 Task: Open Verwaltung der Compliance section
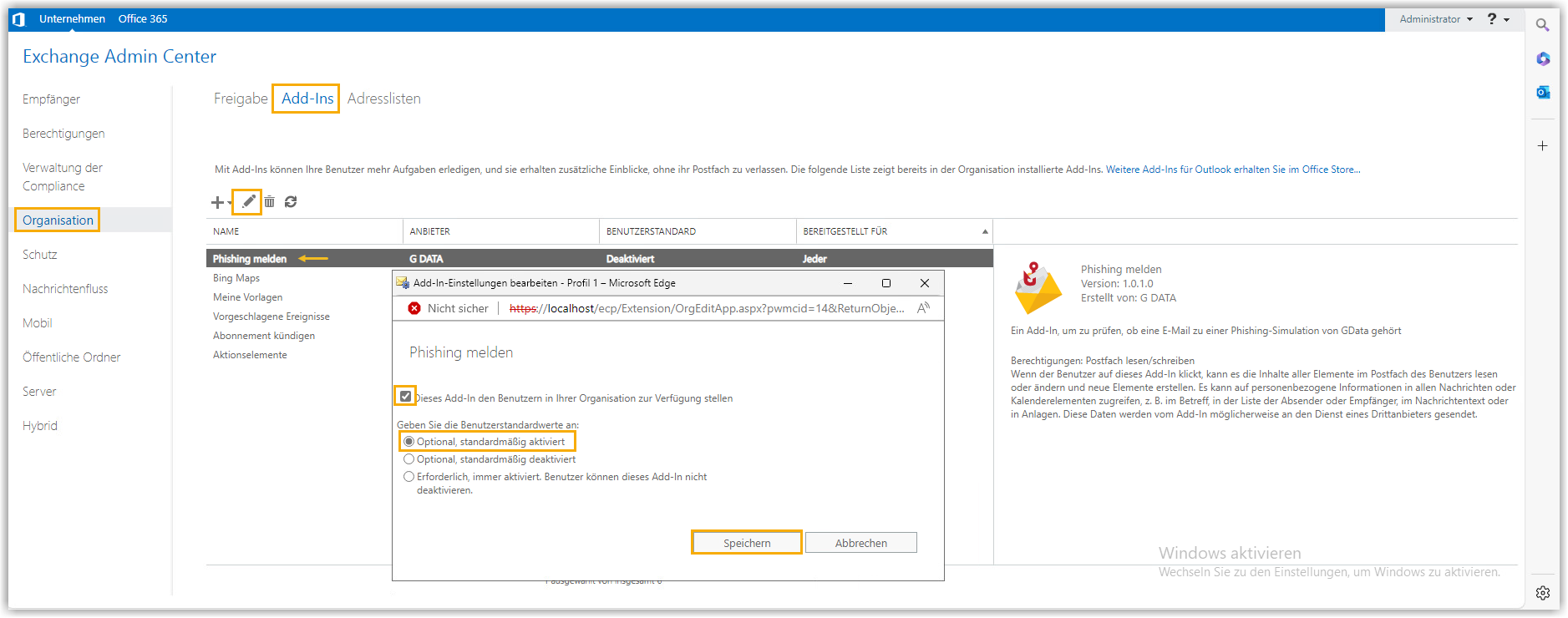tap(63, 176)
